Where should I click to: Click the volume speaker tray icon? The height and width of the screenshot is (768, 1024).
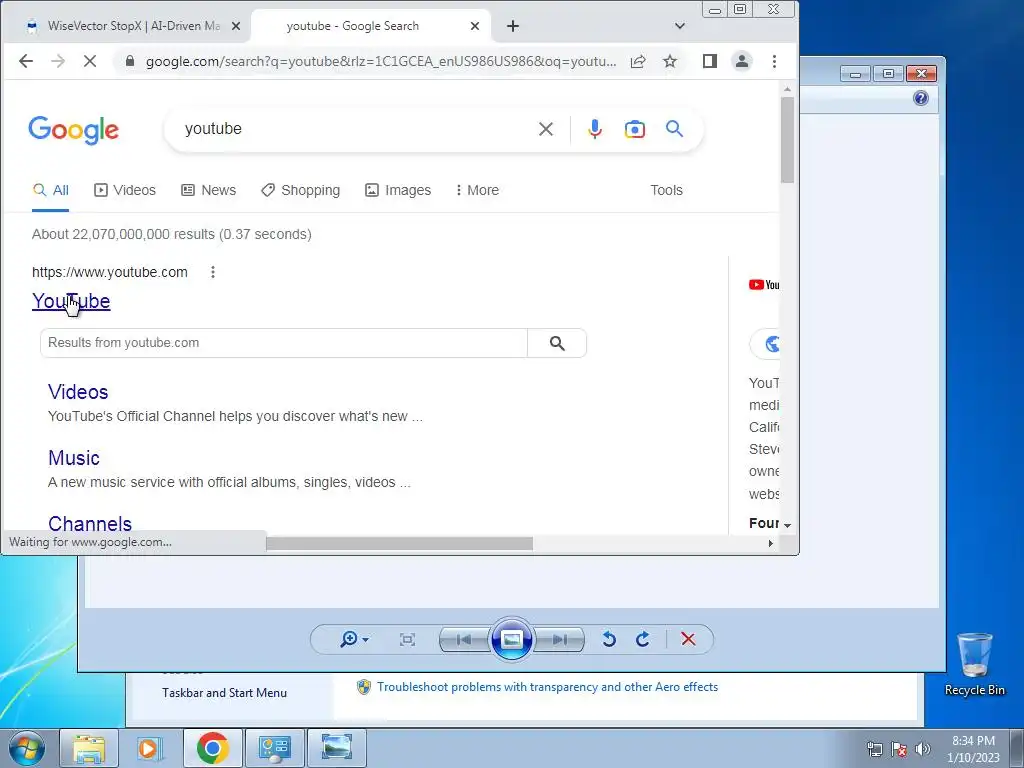[922, 749]
